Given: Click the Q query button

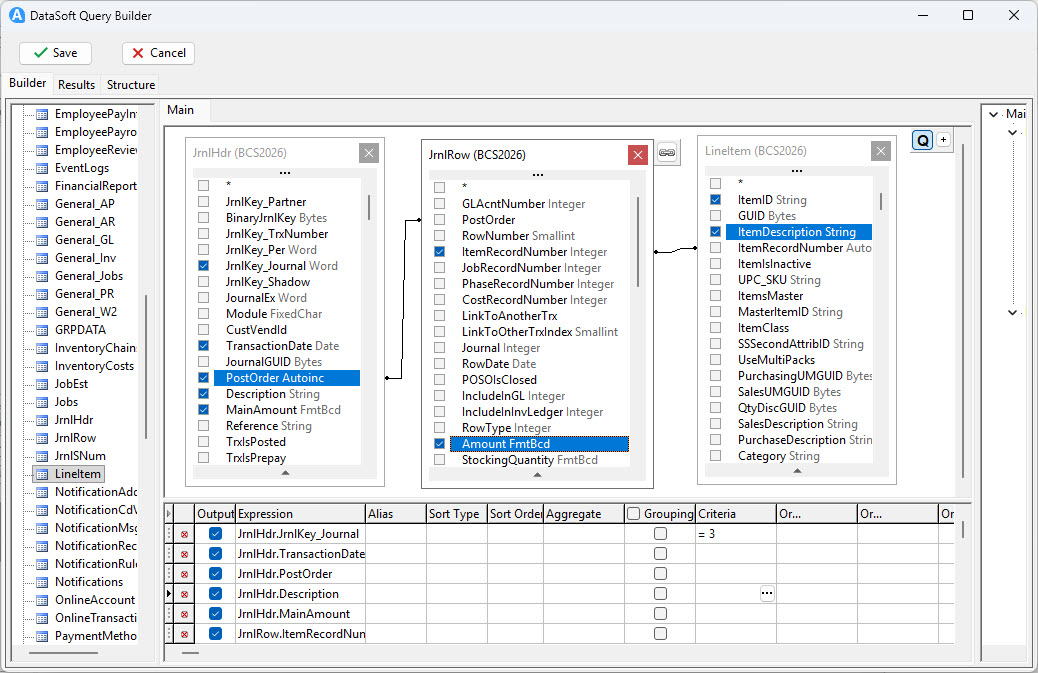Looking at the screenshot, I should pyautogui.click(x=922, y=140).
